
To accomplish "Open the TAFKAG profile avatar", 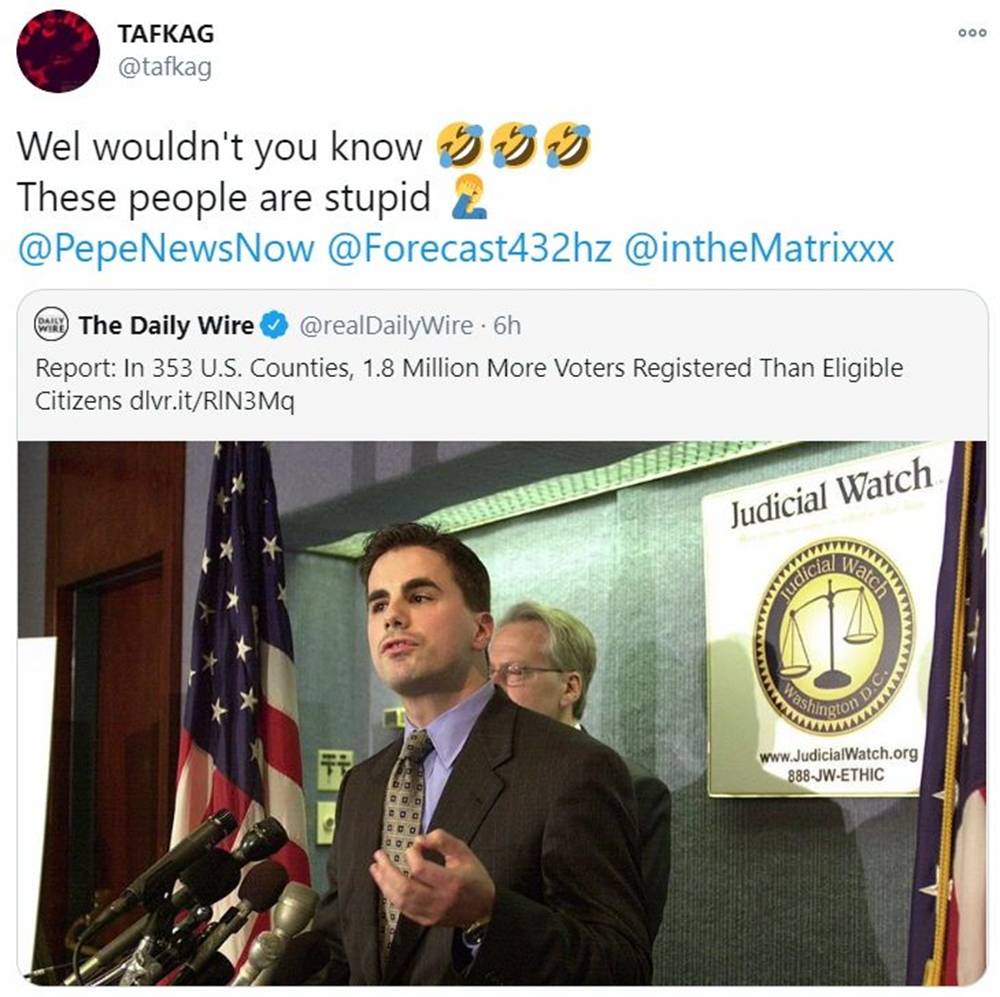I will click(x=58, y=51).
